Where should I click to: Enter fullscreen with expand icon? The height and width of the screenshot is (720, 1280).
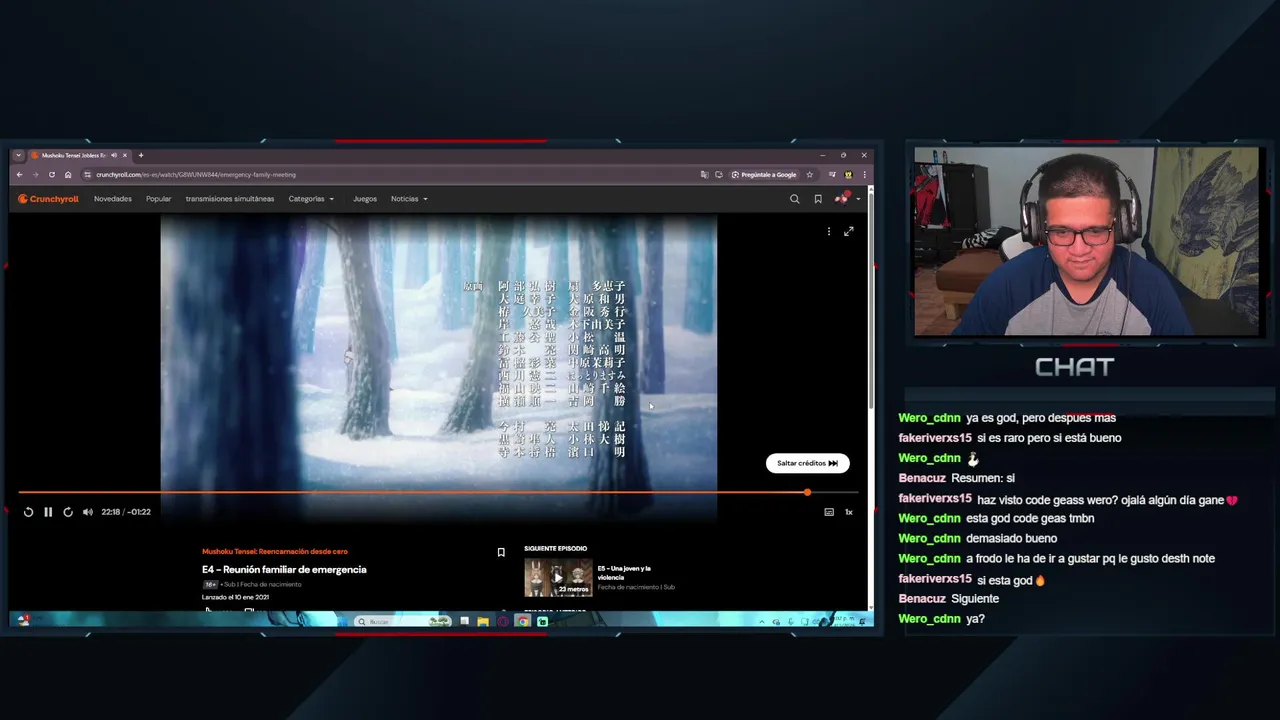point(849,231)
